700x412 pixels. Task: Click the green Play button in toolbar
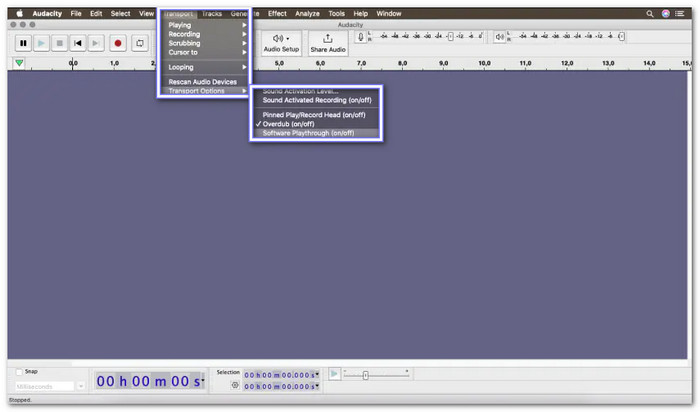click(41, 43)
